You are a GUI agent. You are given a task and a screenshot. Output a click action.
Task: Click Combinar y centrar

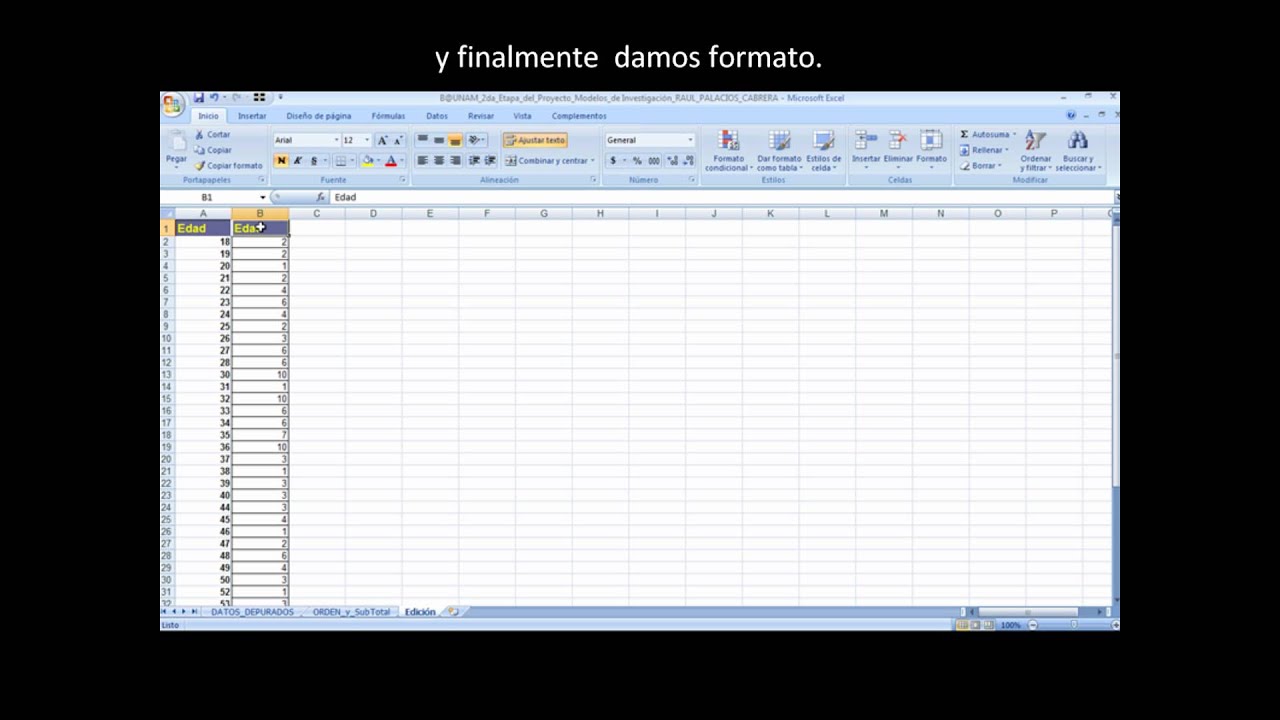[549, 161]
